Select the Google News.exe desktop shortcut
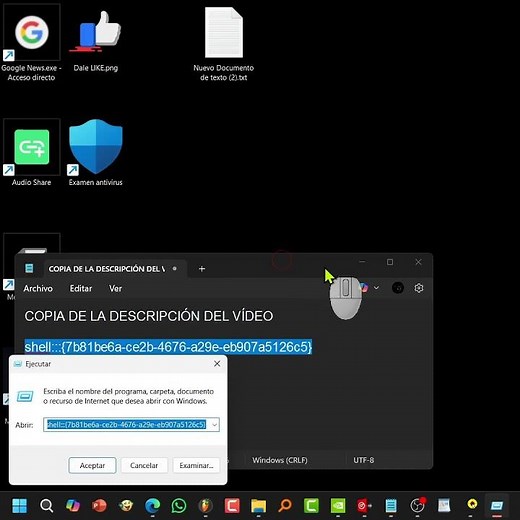Screen dimensions: 520x520 pyautogui.click(x=31, y=42)
